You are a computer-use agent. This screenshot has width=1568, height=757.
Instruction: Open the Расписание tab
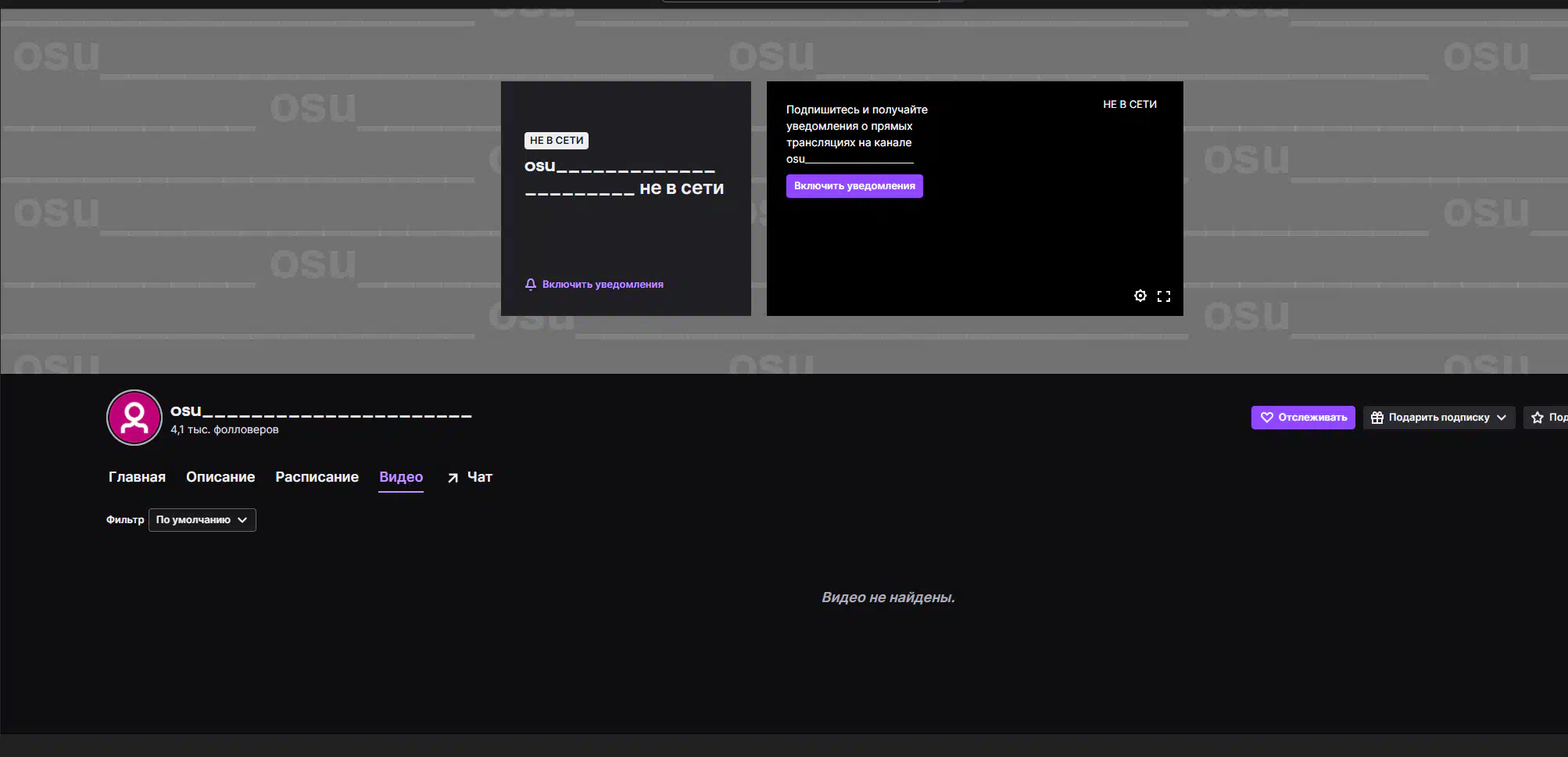click(x=317, y=477)
